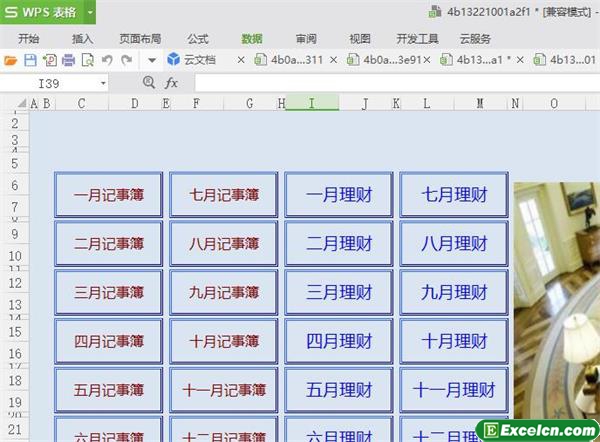Click the 八月理财 button

coord(454,243)
